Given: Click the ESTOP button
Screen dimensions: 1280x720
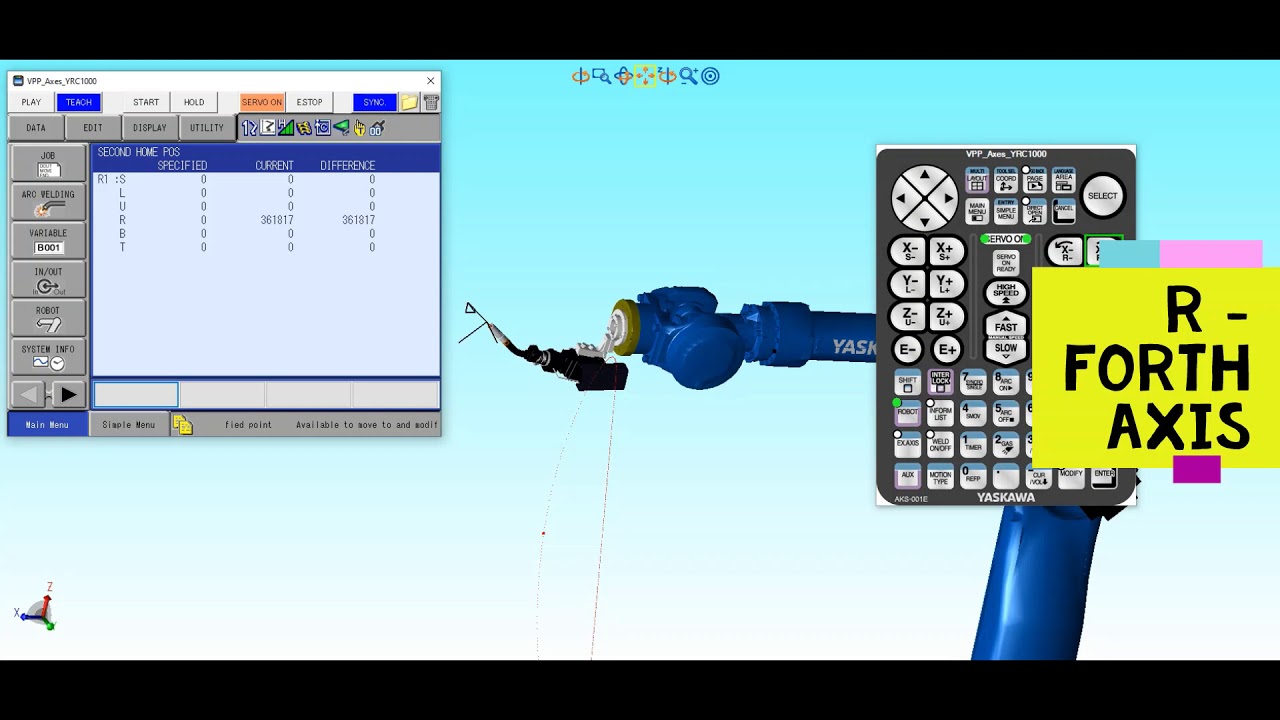Looking at the screenshot, I should [x=309, y=102].
